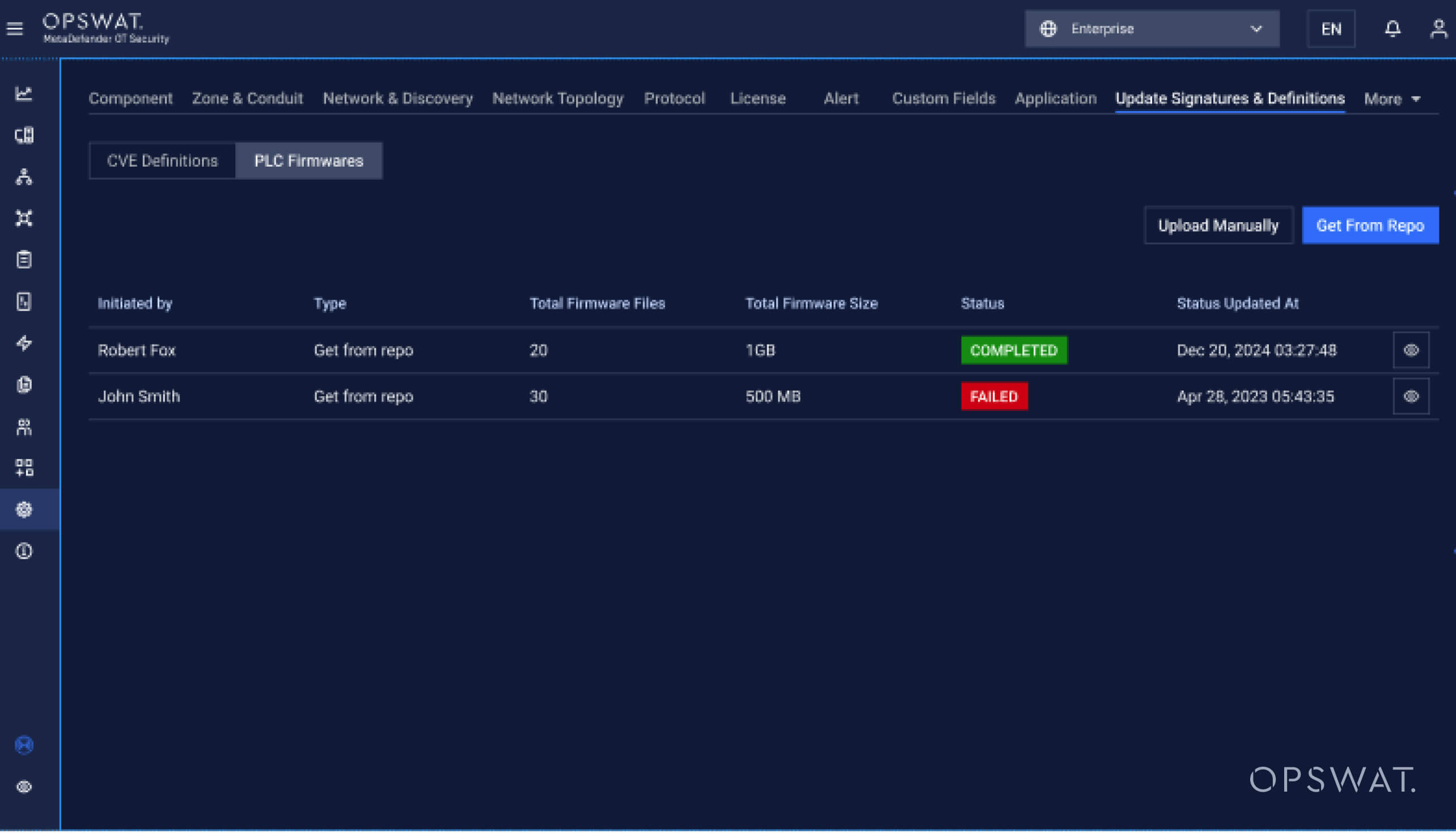Screen dimensions: 1456x833
Task: Open the hamburger menu icon
Action: click(15, 28)
